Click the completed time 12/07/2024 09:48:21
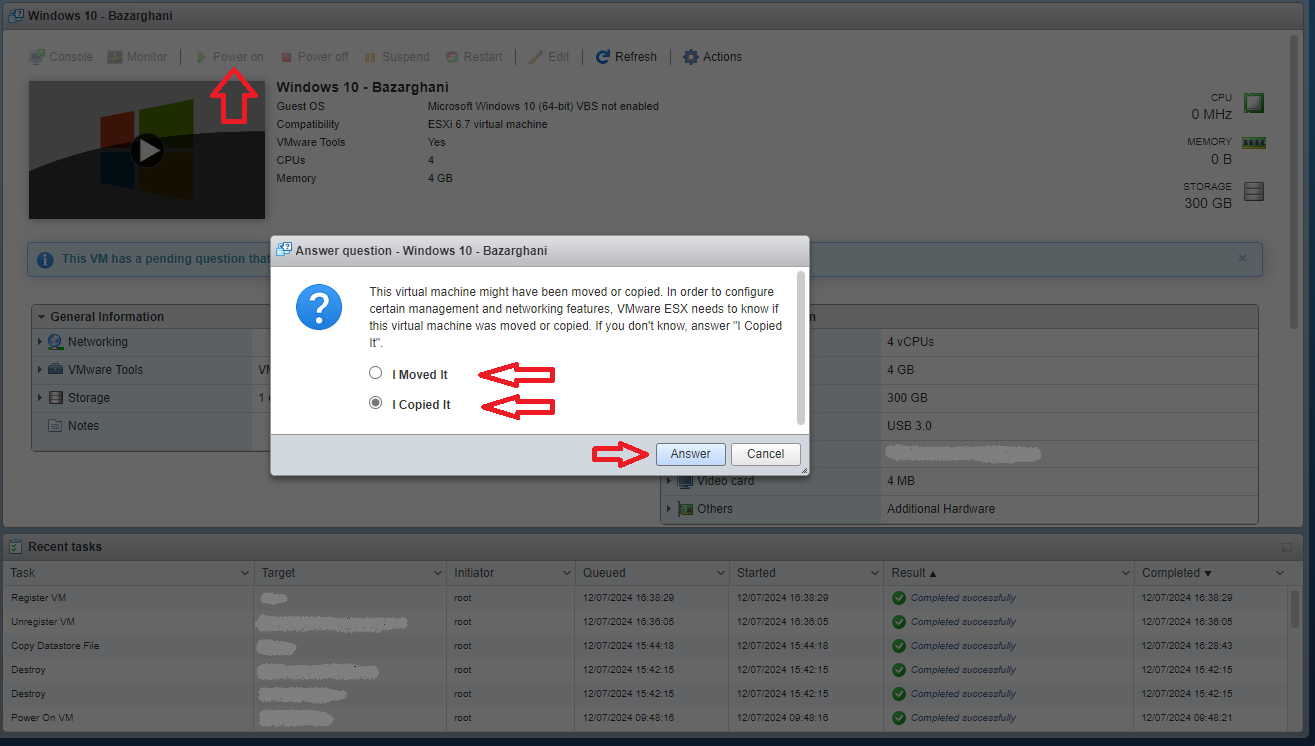 tap(1187, 718)
